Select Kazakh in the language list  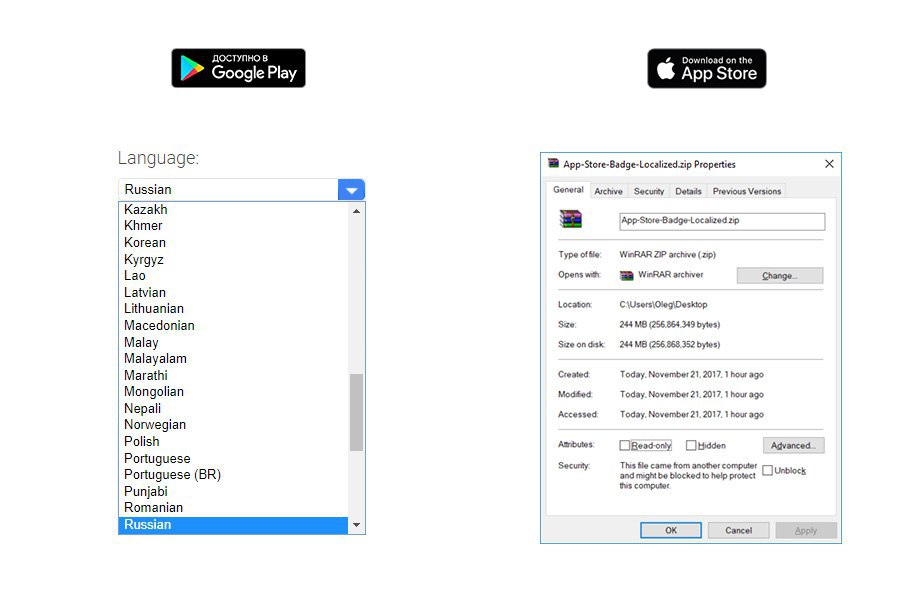point(233,209)
